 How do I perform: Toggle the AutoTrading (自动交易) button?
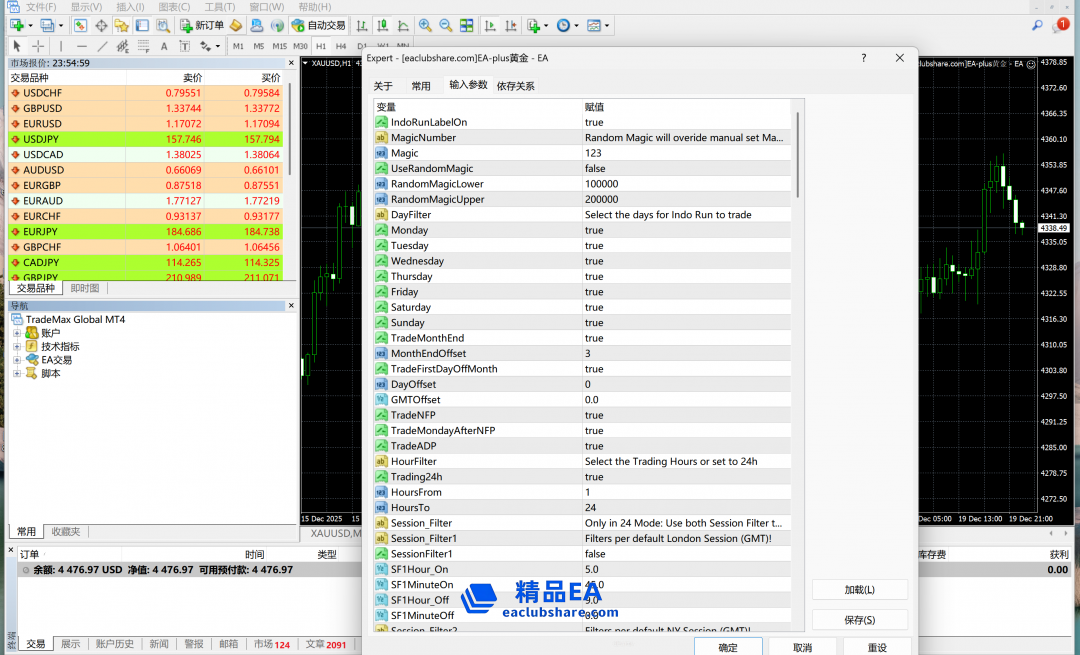pyautogui.click(x=319, y=25)
